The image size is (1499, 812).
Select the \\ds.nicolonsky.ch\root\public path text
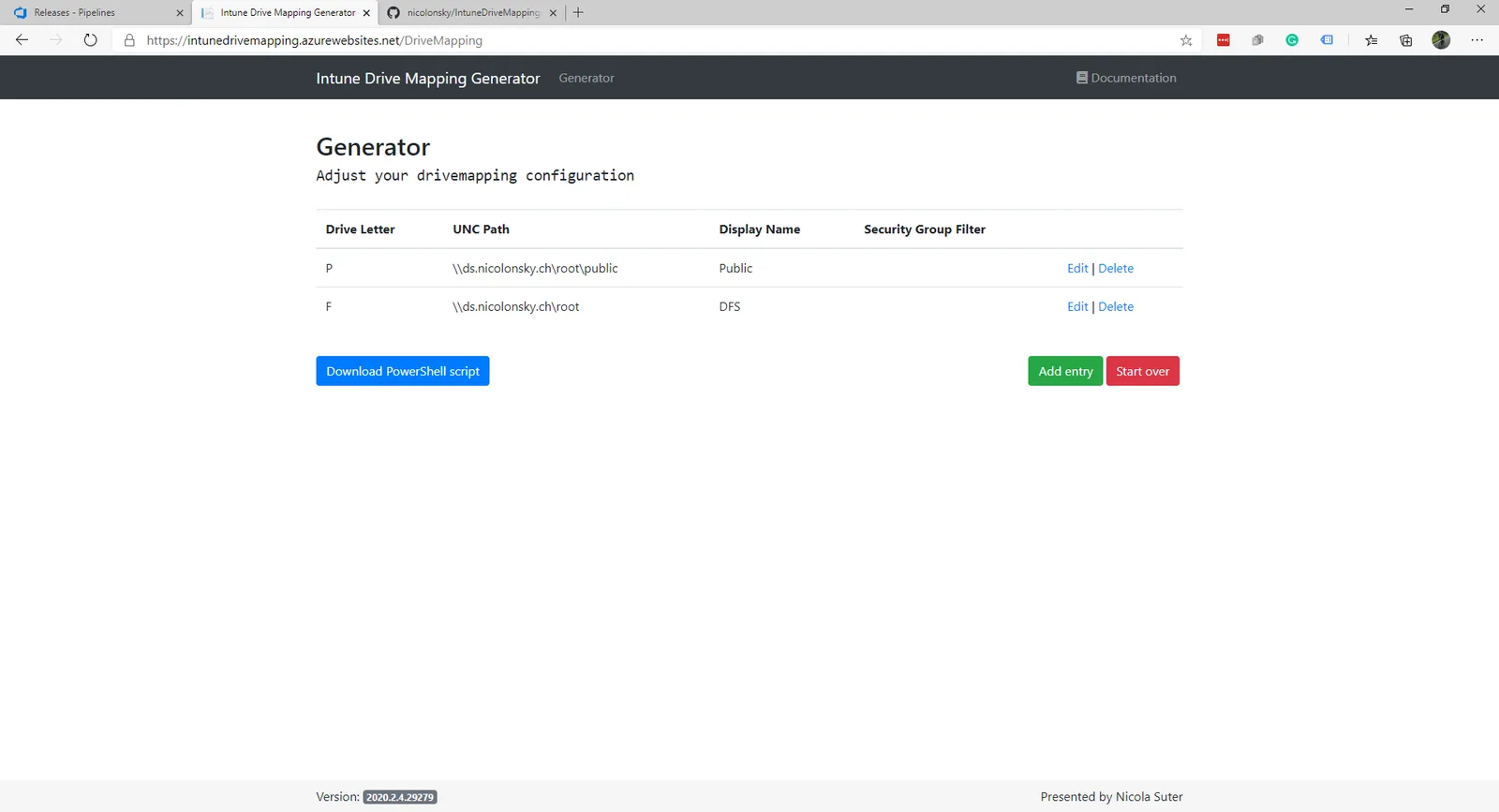(535, 268)
